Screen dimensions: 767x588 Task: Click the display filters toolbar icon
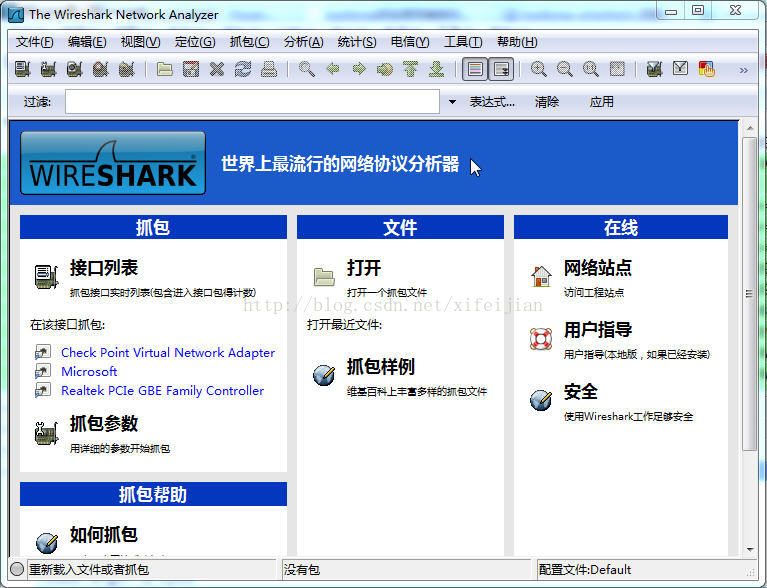tap(680, 68)
